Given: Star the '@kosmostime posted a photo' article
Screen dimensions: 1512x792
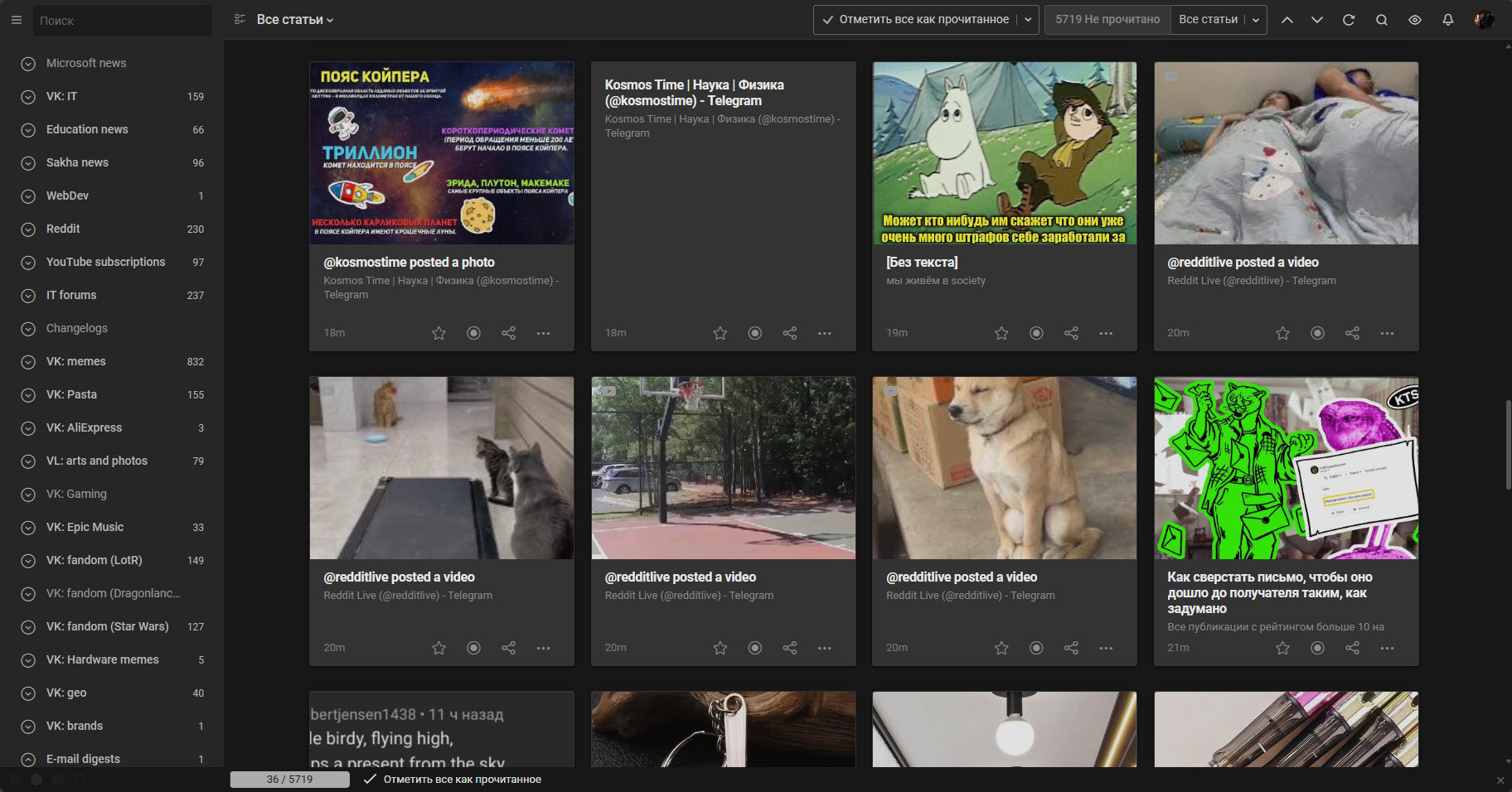Looking at the screenshot, I should [439, 333].
